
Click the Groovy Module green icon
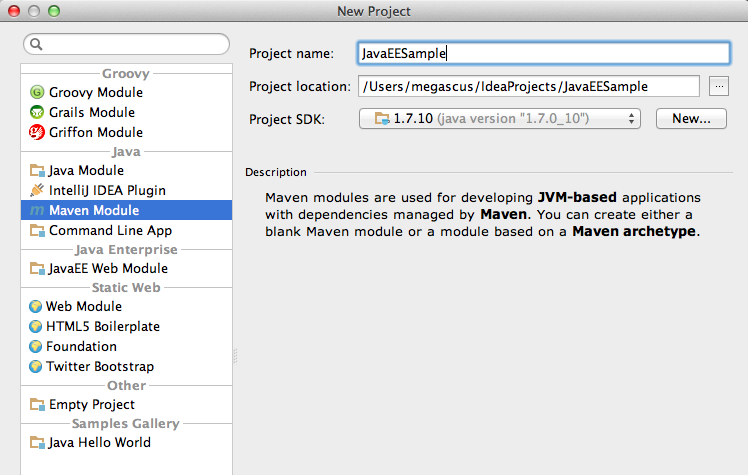[37, 92]
